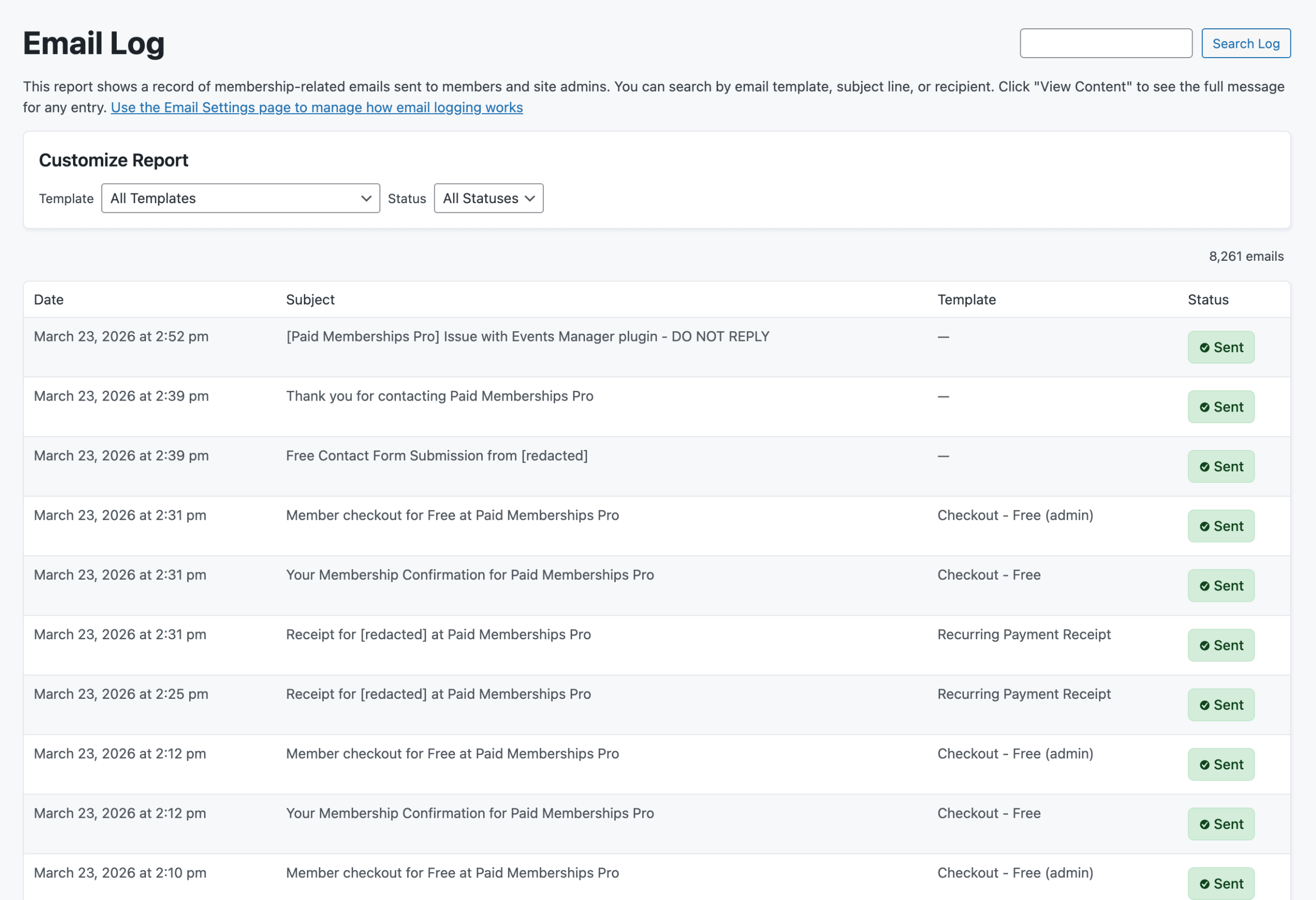Expand the All Statuses selector chevron
This screenshot has height=900, width=1316.
[x=529, y=198]
